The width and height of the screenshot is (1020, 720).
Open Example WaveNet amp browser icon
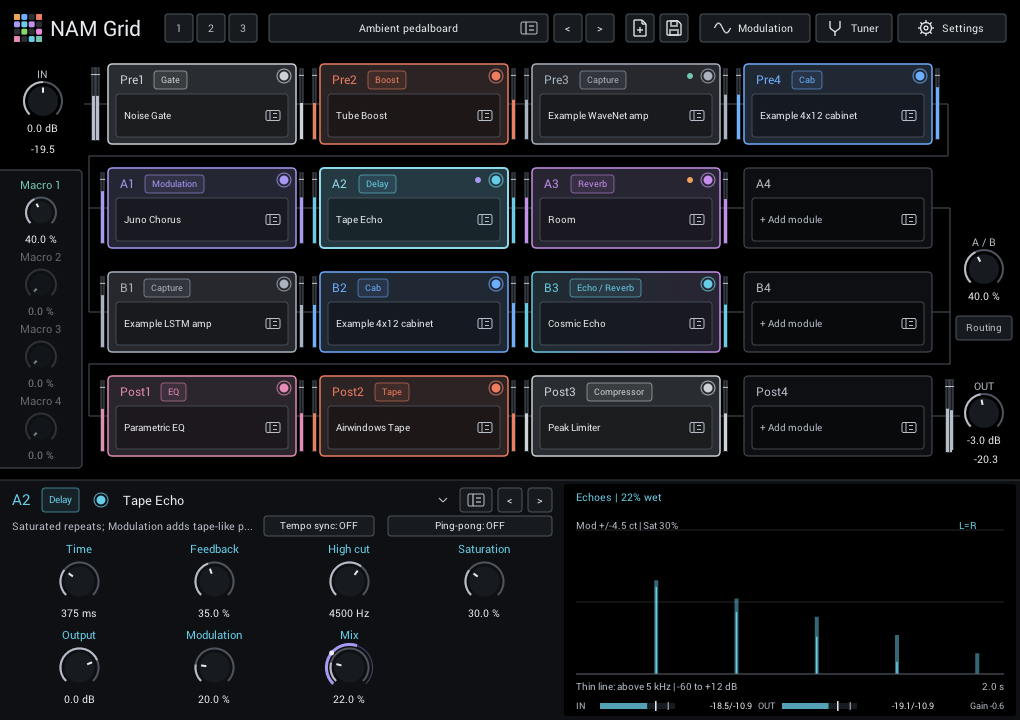(697, 115)
